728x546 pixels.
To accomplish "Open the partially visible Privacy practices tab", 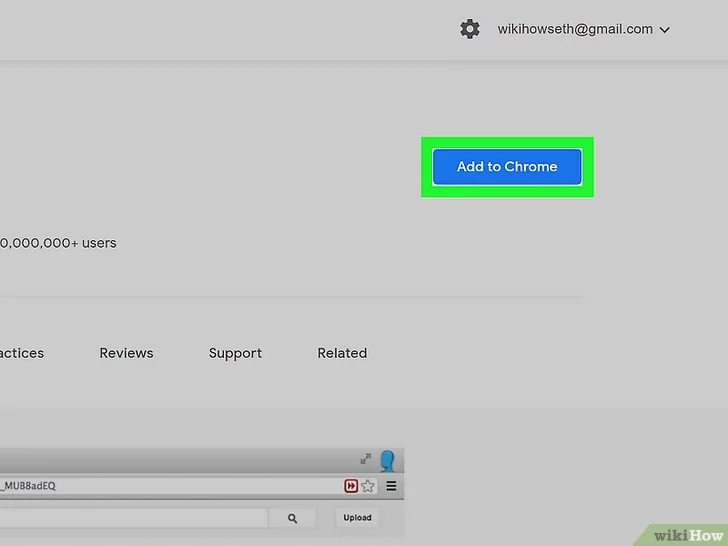I will coord(21,353).
